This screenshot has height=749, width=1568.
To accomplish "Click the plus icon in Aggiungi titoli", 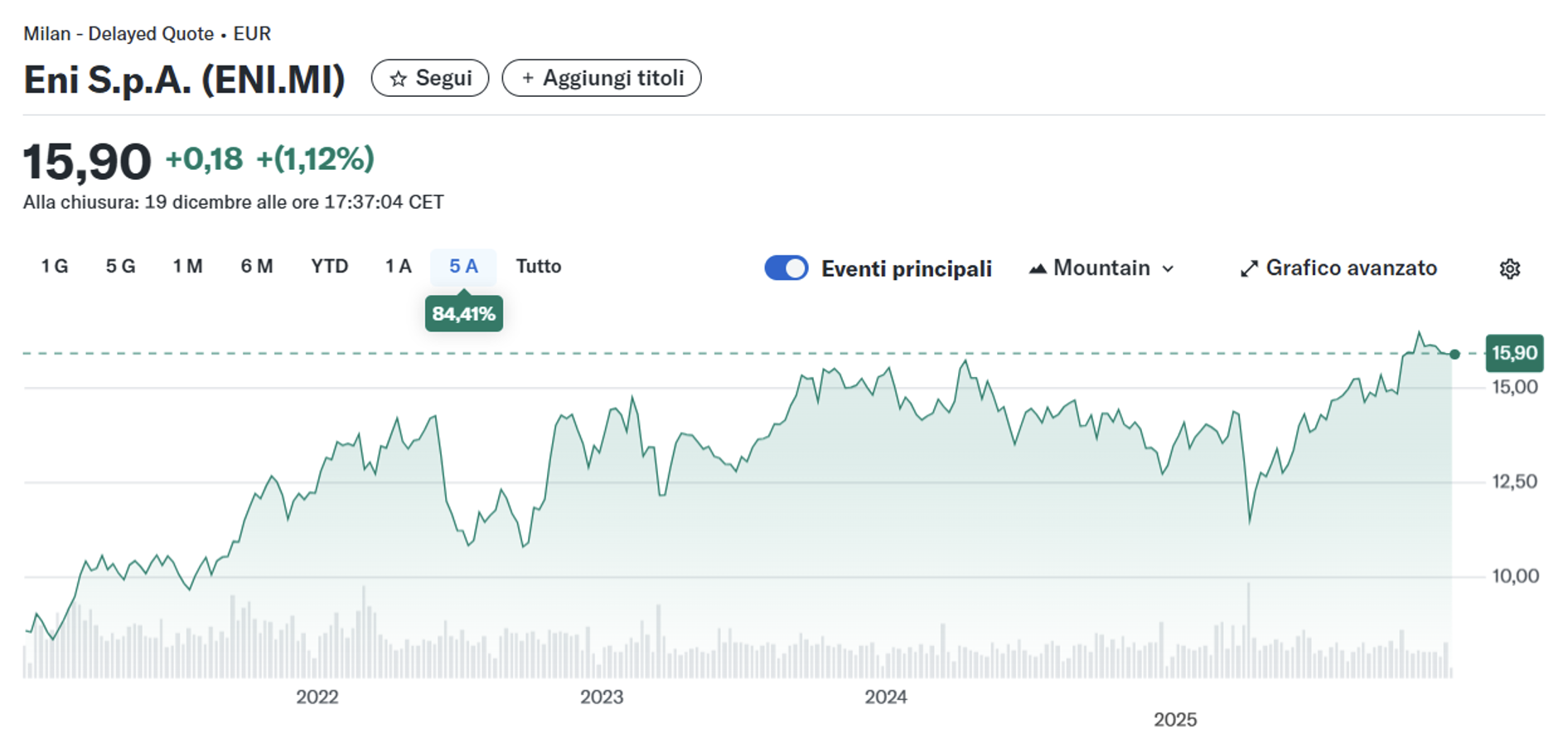I will pos(528,79).
